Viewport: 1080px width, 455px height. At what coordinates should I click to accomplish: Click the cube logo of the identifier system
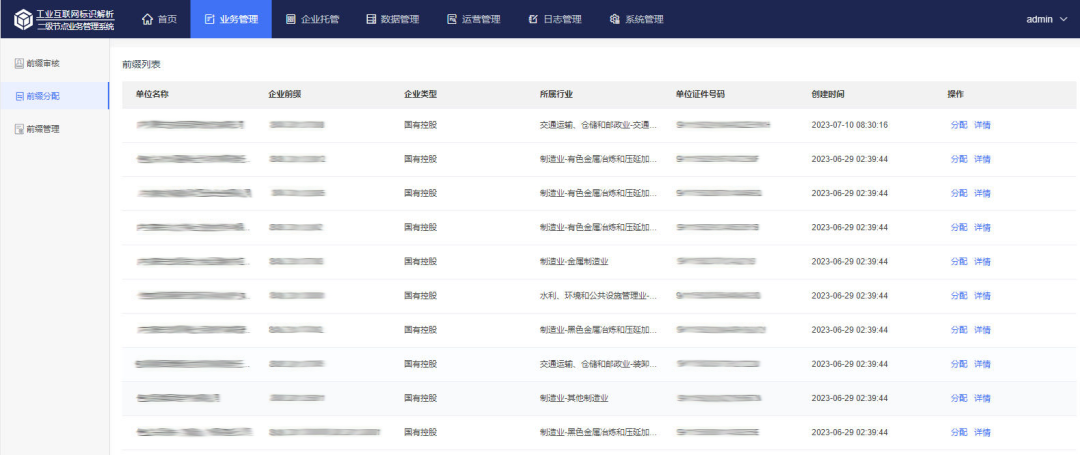point(24,19)
